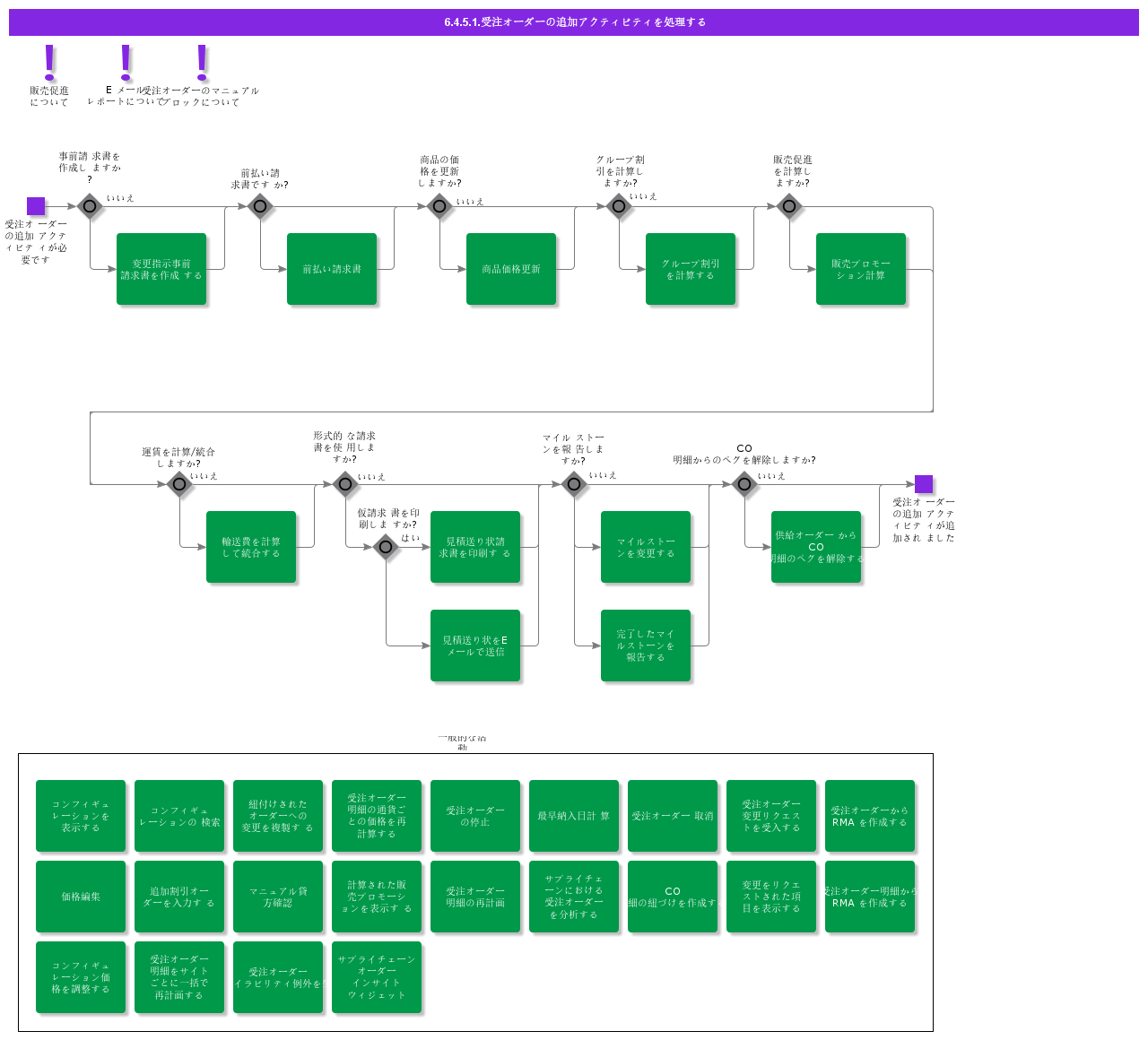Click the 受注オーダーの追加アクティビティが追加されました end label
The height and width of the screenshot is (1040, 1148).
coord(924,520)
